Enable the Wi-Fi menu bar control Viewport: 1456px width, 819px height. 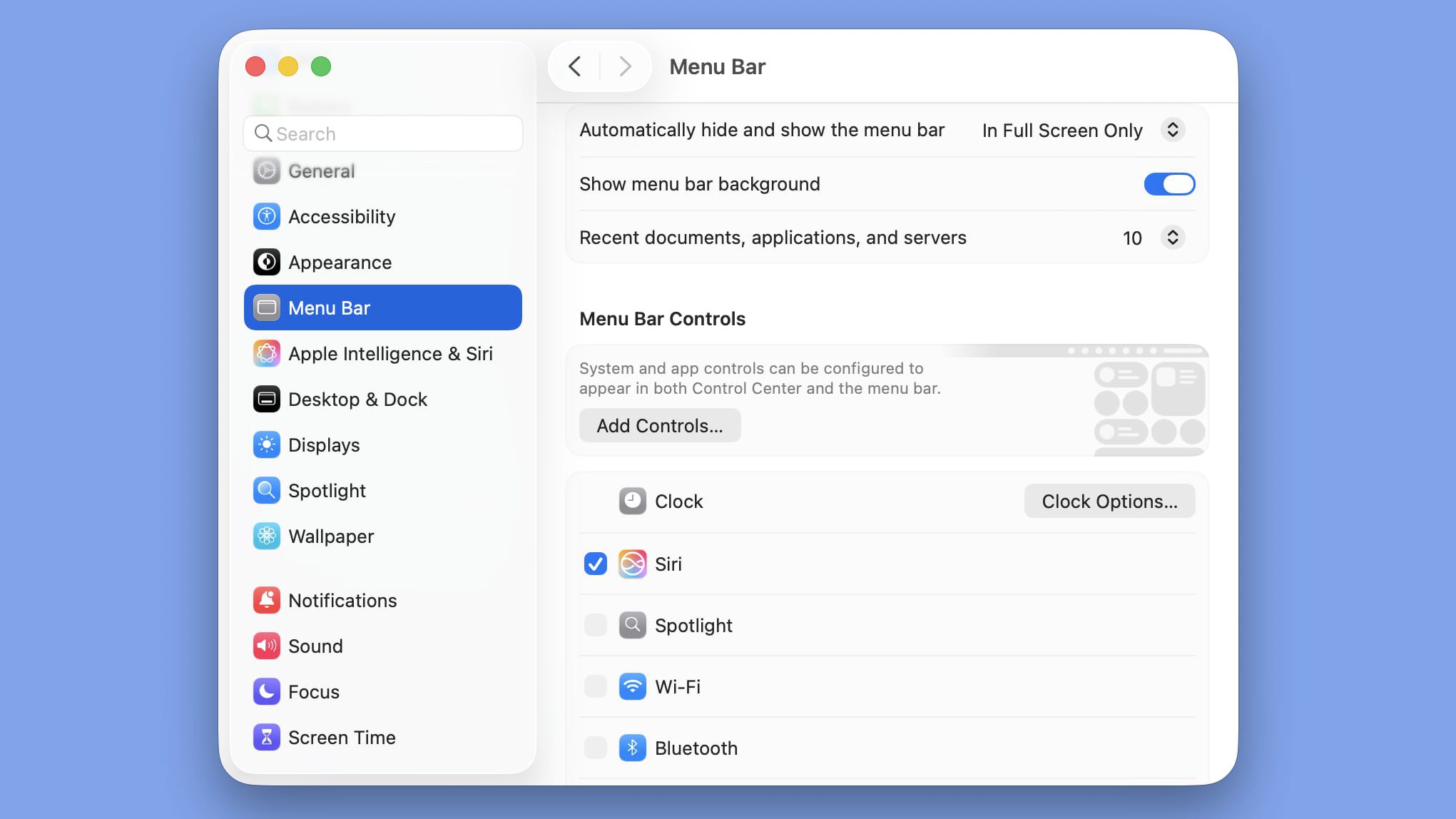click(x=594, y=686)
